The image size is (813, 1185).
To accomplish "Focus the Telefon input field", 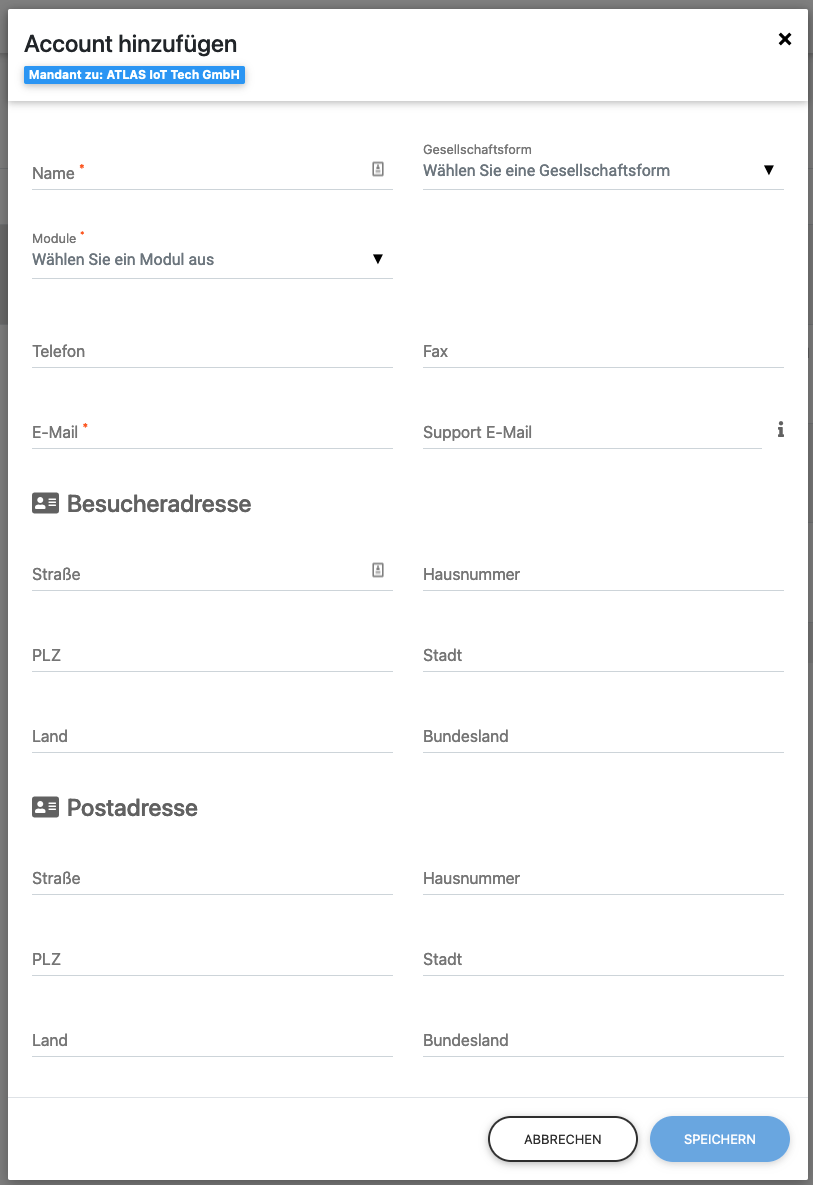I will [x=212, y=352].
